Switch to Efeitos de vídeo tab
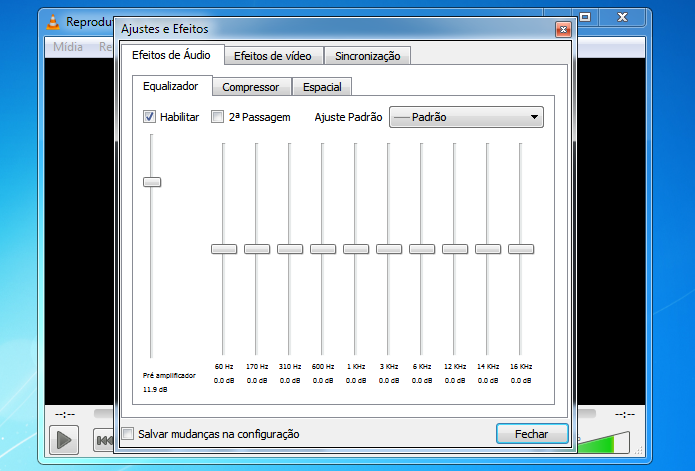The image size is (695, 471). [x=273, y=56]
